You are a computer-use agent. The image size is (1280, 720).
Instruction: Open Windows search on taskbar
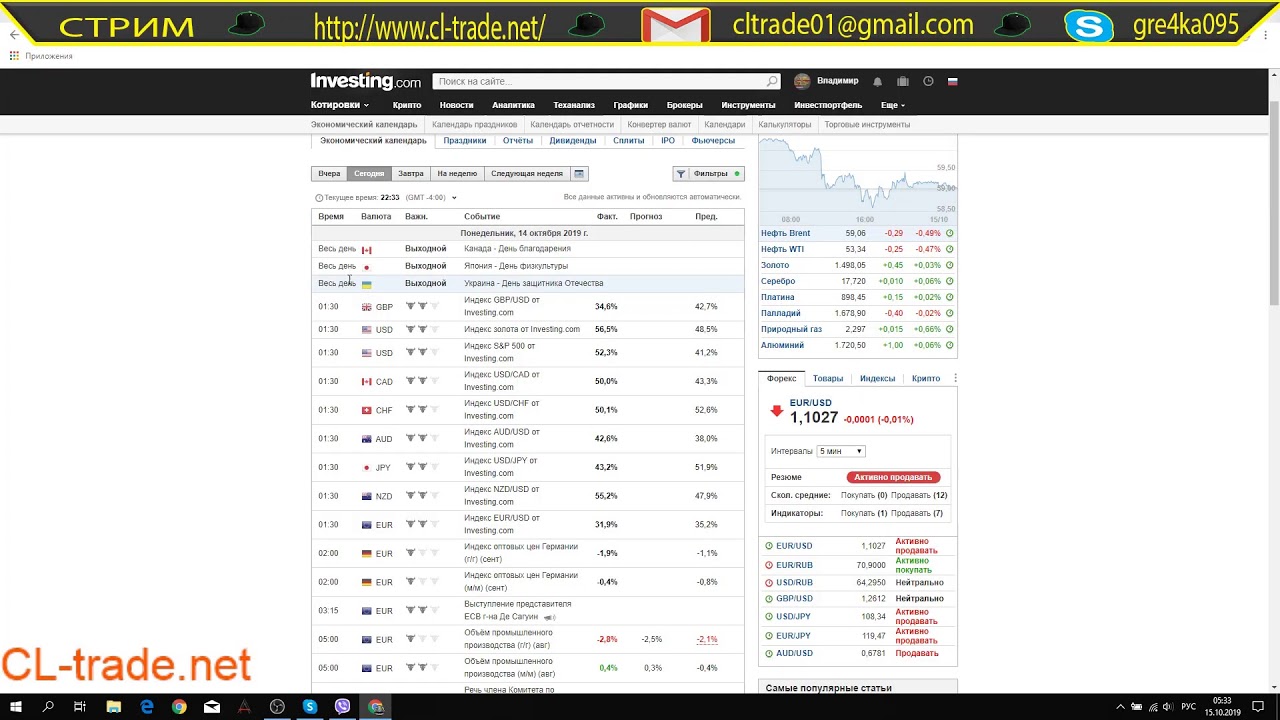(48, 707)
